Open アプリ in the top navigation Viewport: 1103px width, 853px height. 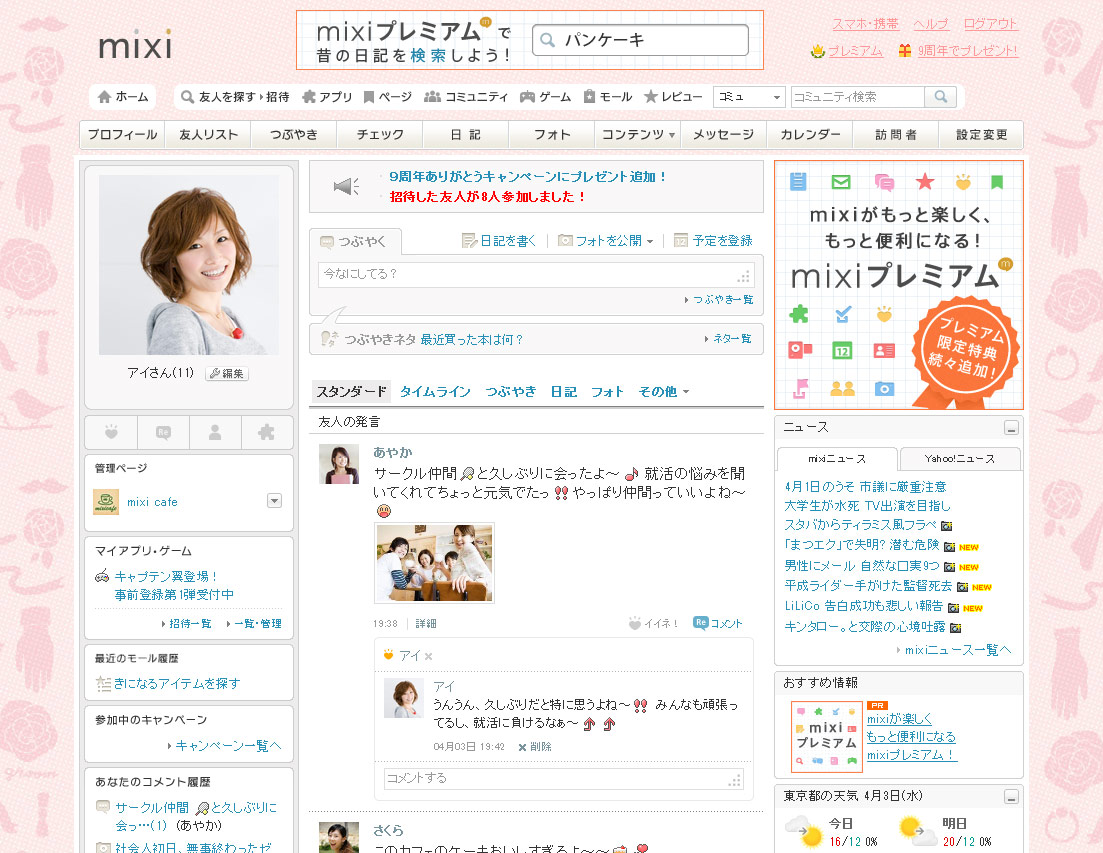point(327,97)
